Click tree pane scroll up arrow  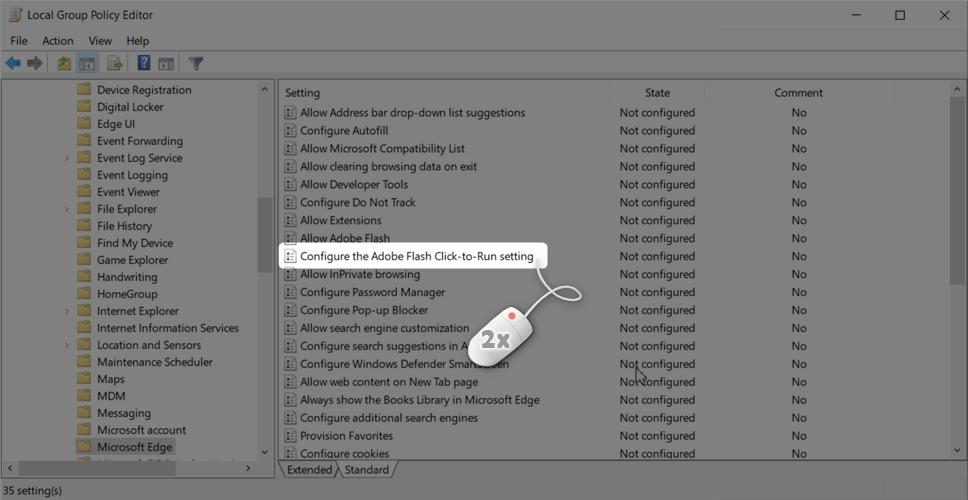tap(264, 90)
